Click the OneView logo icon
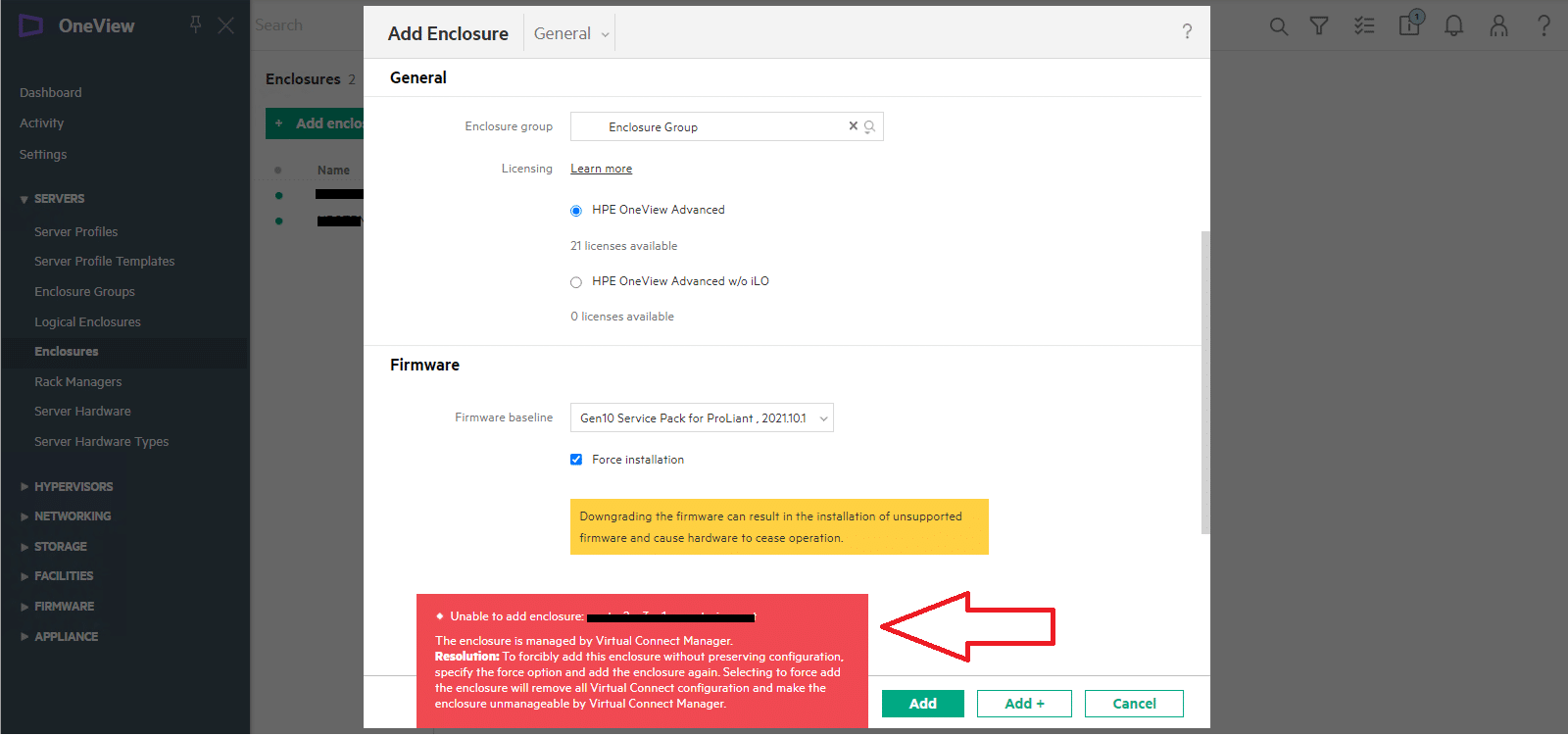Viewport: 1568px width, 736px height. 31,25
